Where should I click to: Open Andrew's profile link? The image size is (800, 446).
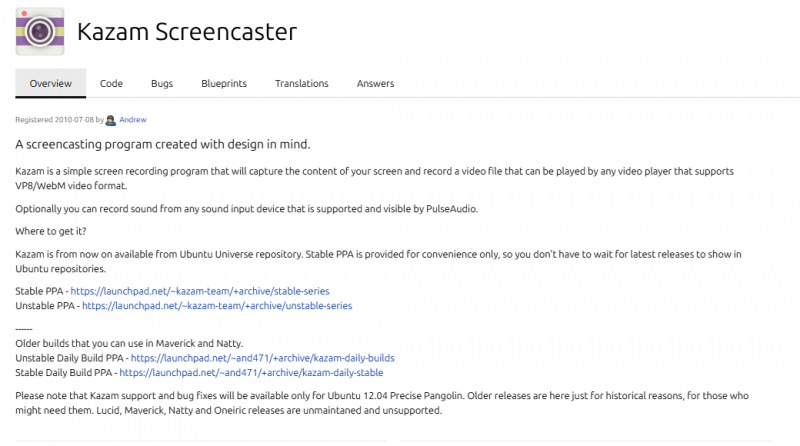click(133, 120)
